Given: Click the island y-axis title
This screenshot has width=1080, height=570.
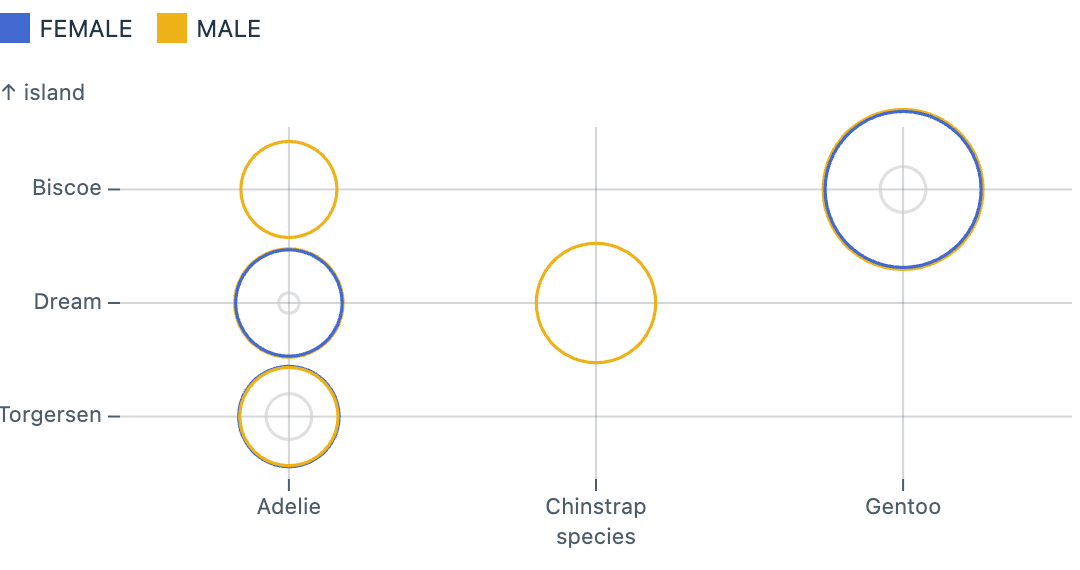Looking at the screenshot, I should tap(43, 93).
